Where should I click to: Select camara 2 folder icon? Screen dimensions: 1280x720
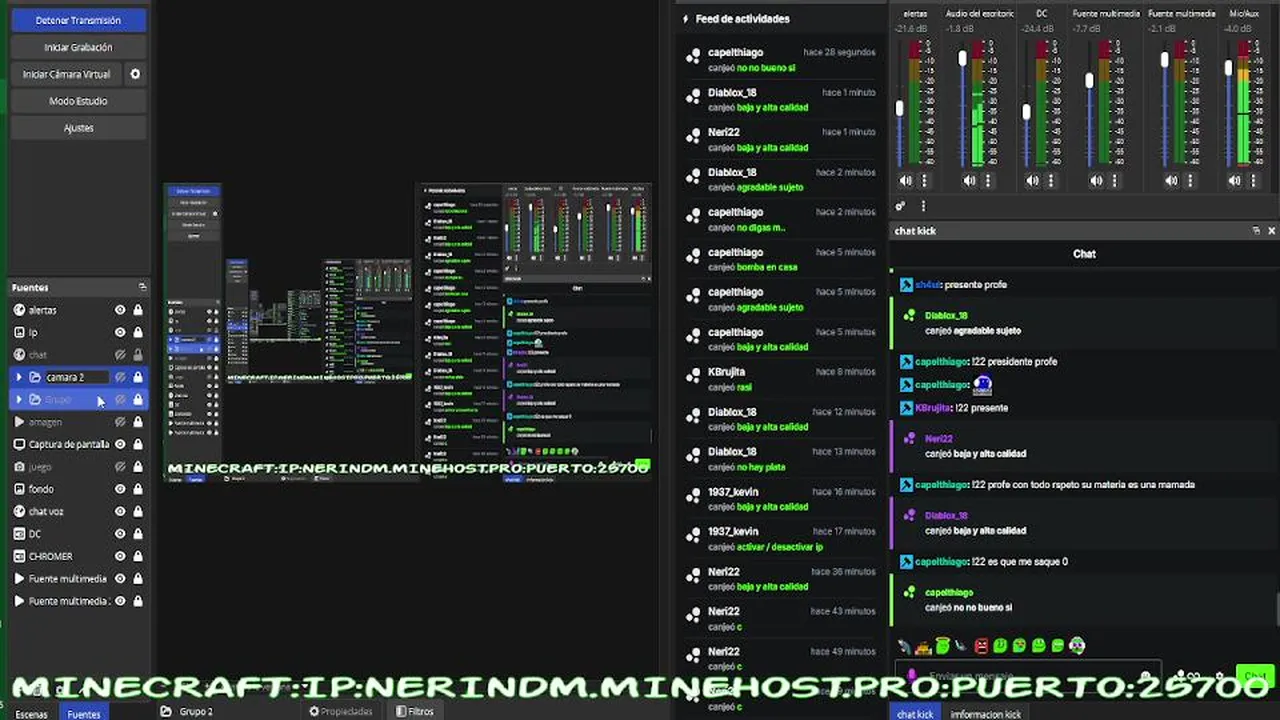pos(35,377)
